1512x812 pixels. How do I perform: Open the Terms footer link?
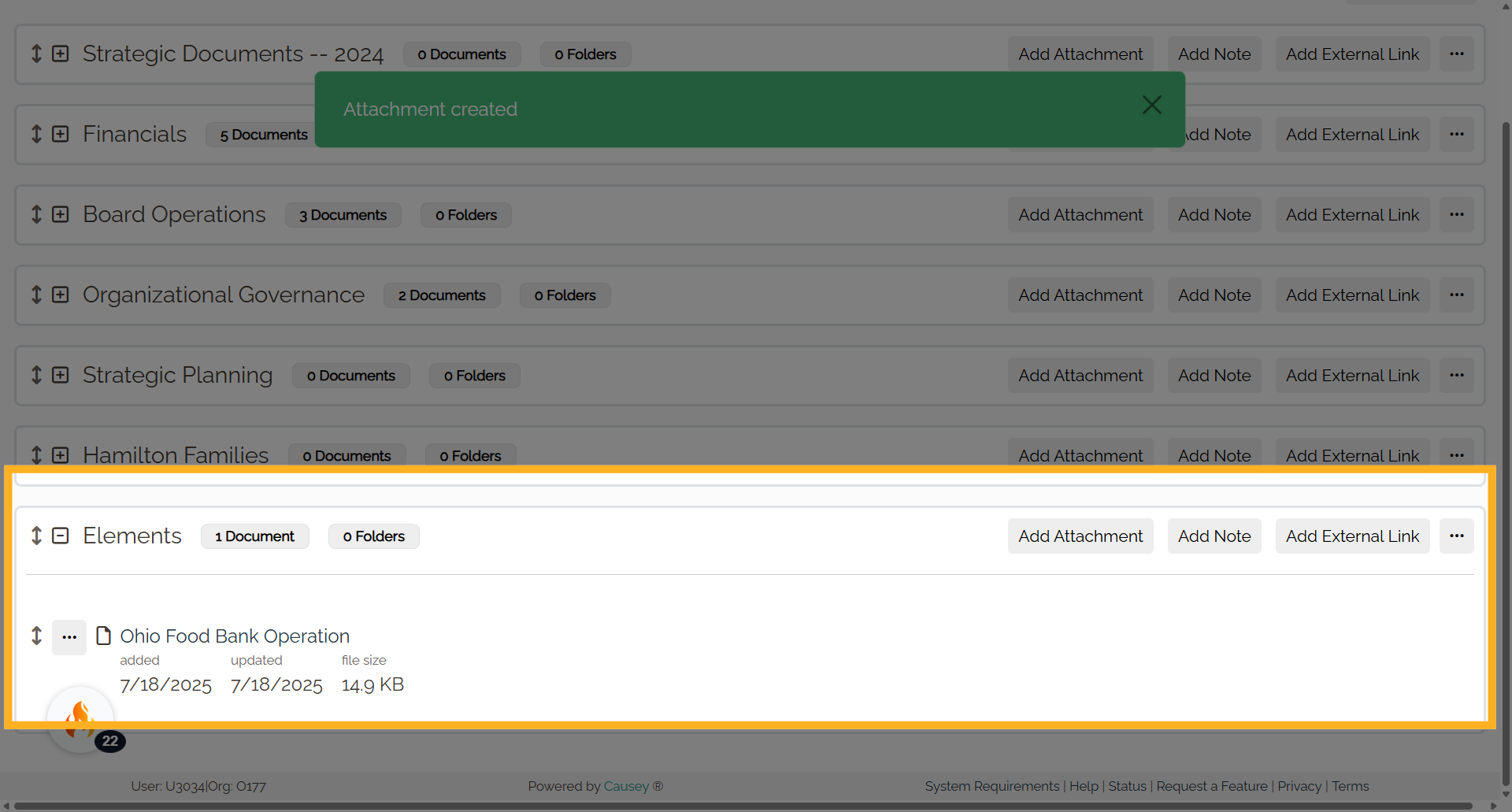click(1351, 786)
